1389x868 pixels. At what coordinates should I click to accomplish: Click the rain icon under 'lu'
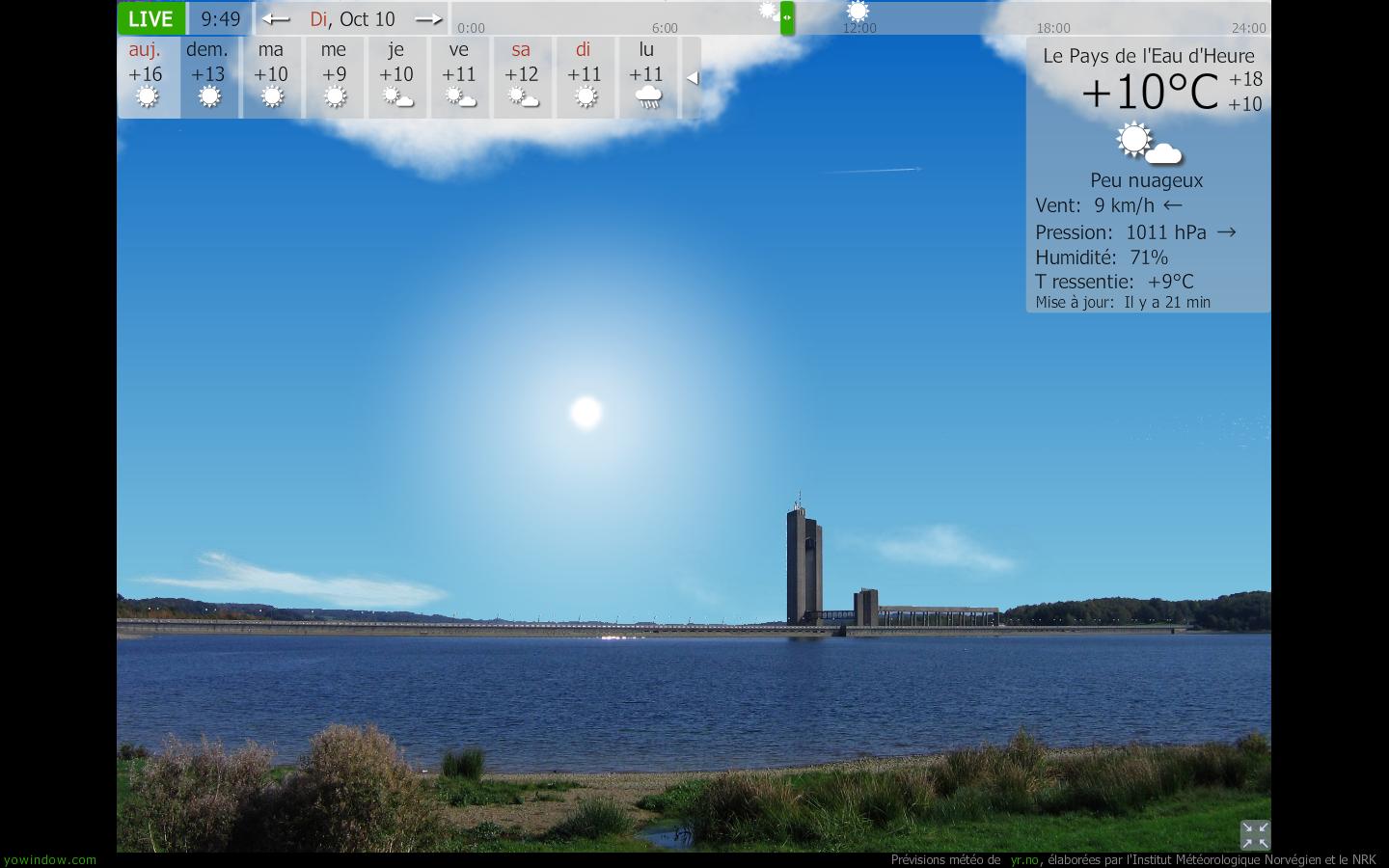(x=647, y=97)
